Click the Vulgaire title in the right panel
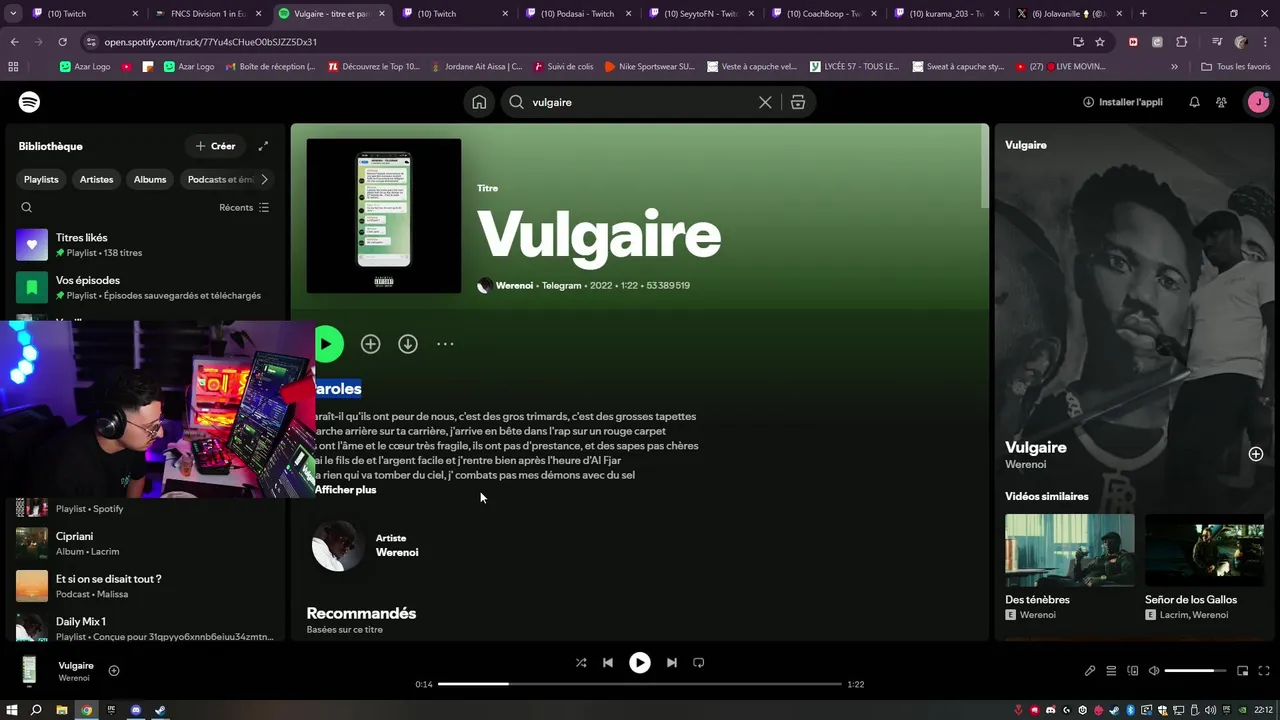 pyautogui.click(x=1036, y=447)
